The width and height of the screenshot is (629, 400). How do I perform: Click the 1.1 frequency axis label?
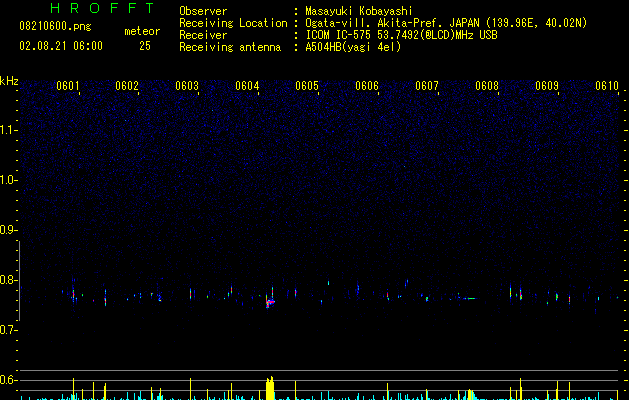[x=8, y=130]
